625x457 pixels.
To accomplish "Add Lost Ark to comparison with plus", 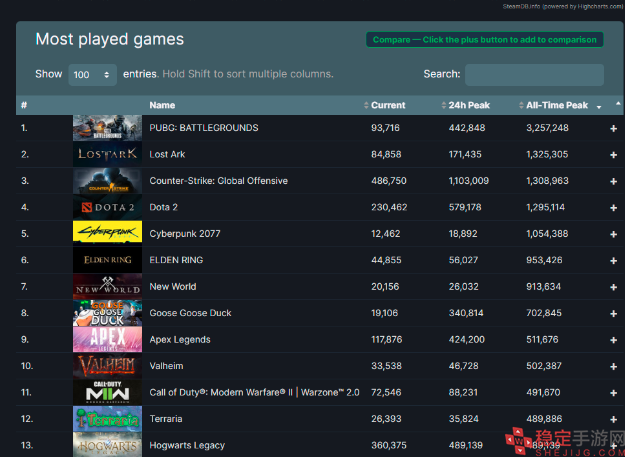I will tap(613, 155).
